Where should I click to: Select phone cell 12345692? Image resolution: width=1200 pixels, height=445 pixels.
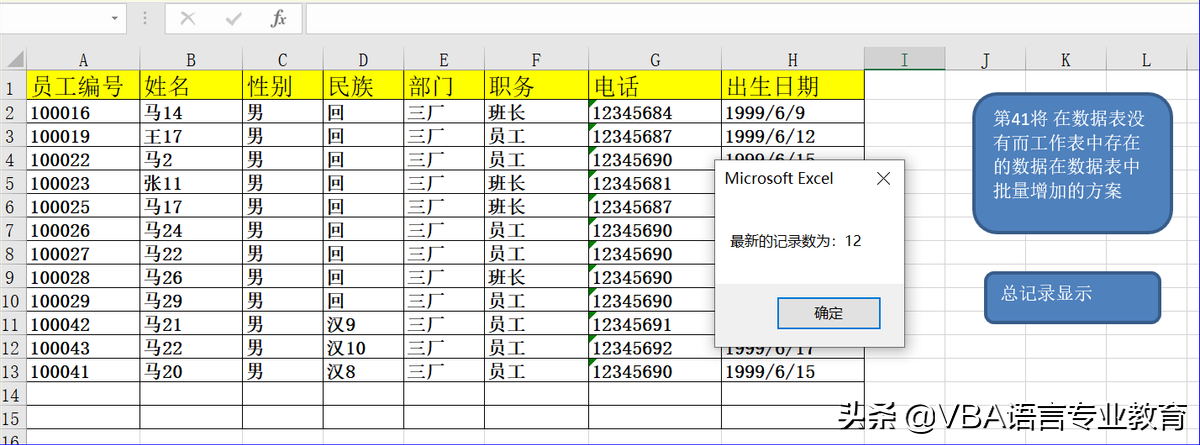[x=655, y=347]
